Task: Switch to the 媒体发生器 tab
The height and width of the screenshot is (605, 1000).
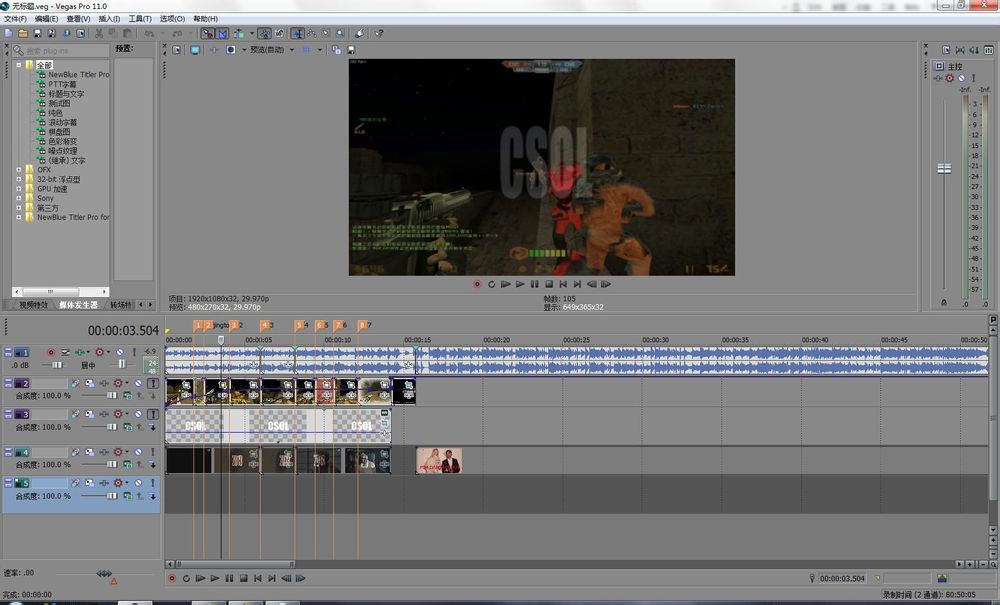Action: [x=78, y=305]
